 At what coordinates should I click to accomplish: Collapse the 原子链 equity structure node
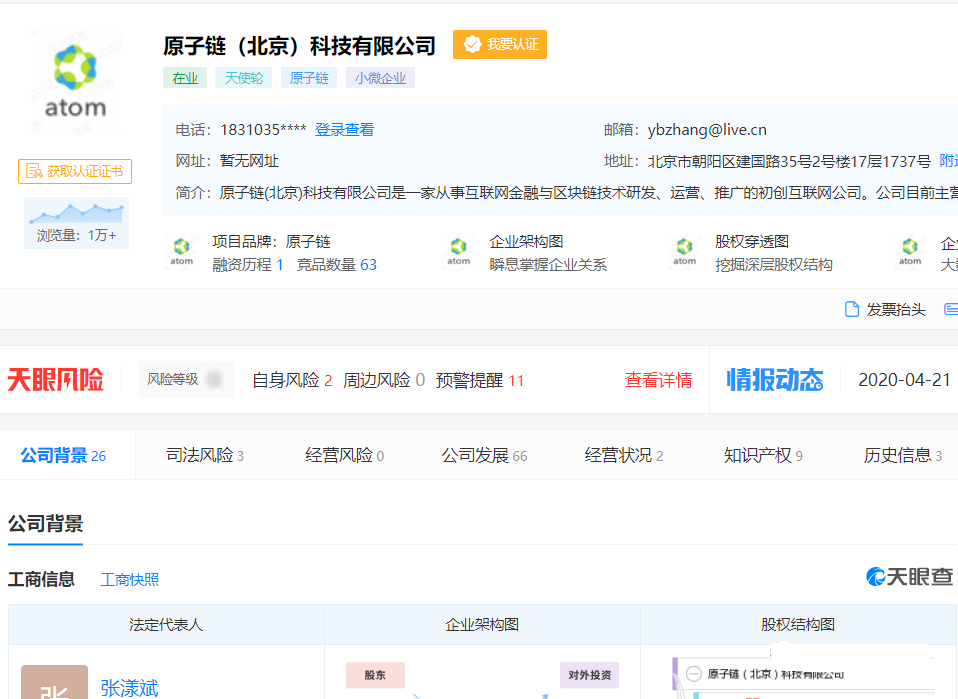[x=694, y=675]
